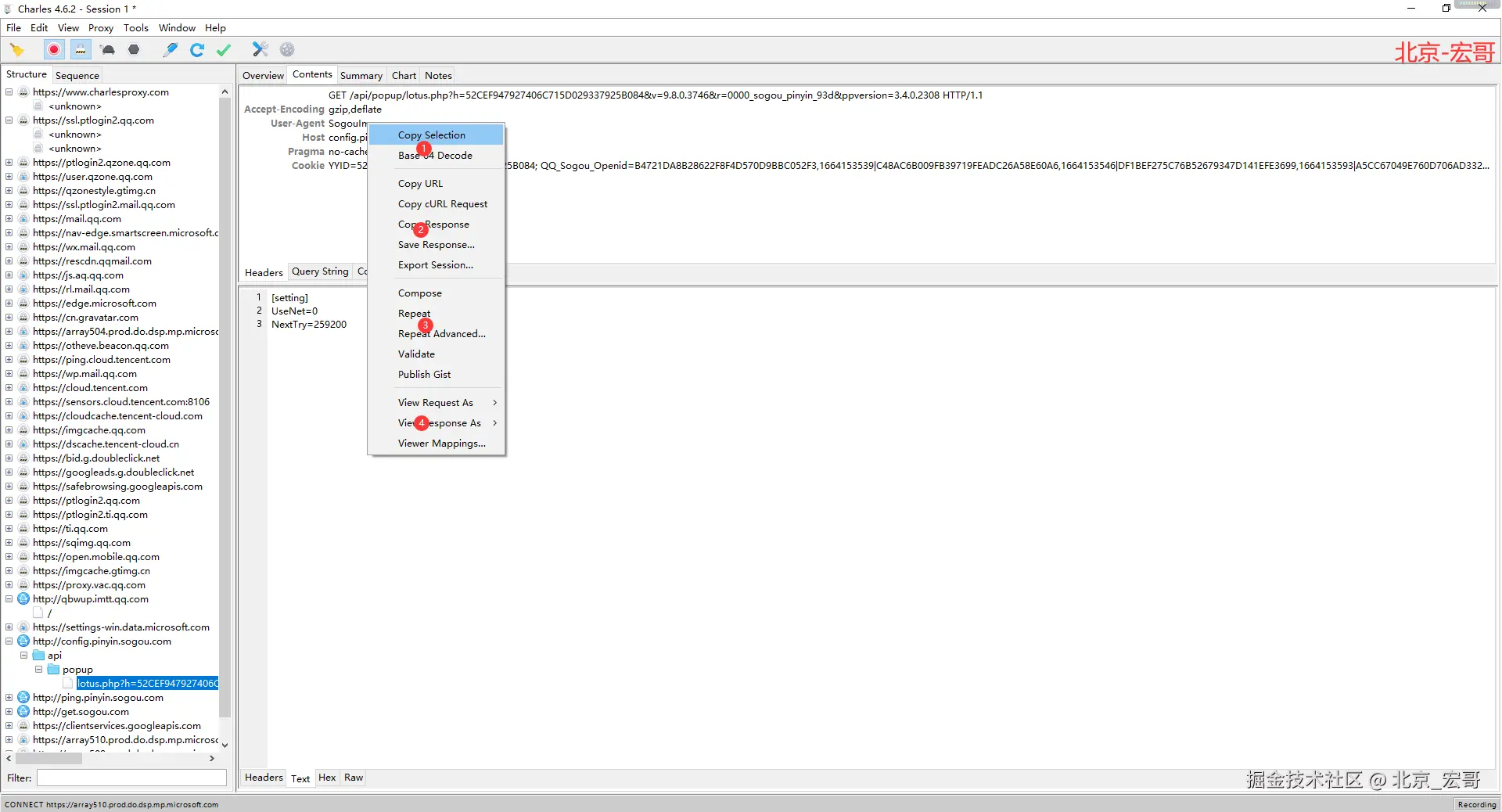This screenshot has width=1502, height=812.
Task: Click the Repeat request toolbar icon
Action: coord(197,50)
